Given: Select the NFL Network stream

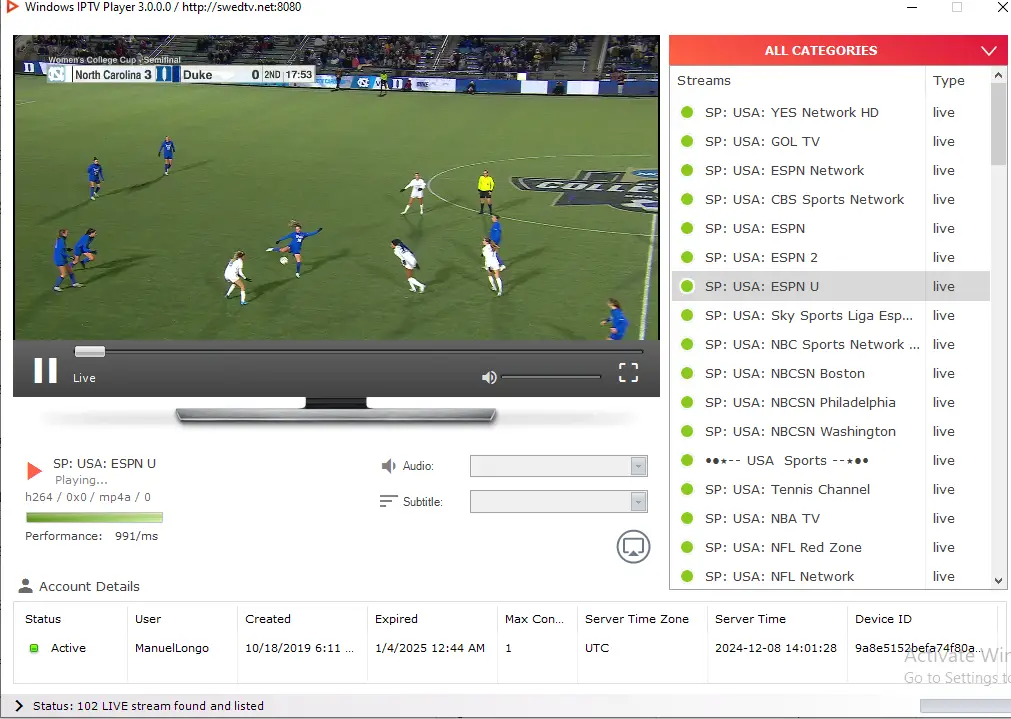Looking at the screenshot, I should pyautogui.click(x=830, y=576).
